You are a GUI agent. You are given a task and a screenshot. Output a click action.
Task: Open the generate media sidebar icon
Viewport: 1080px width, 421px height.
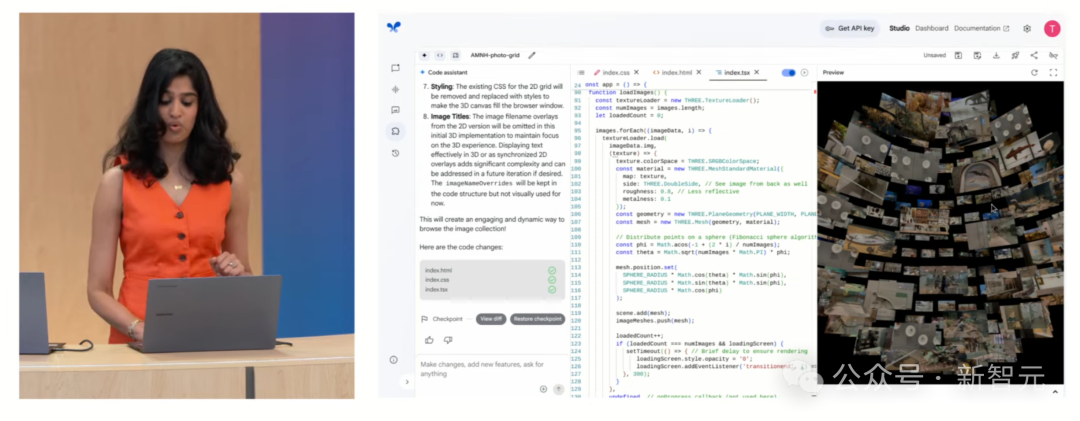coord(395,110)
